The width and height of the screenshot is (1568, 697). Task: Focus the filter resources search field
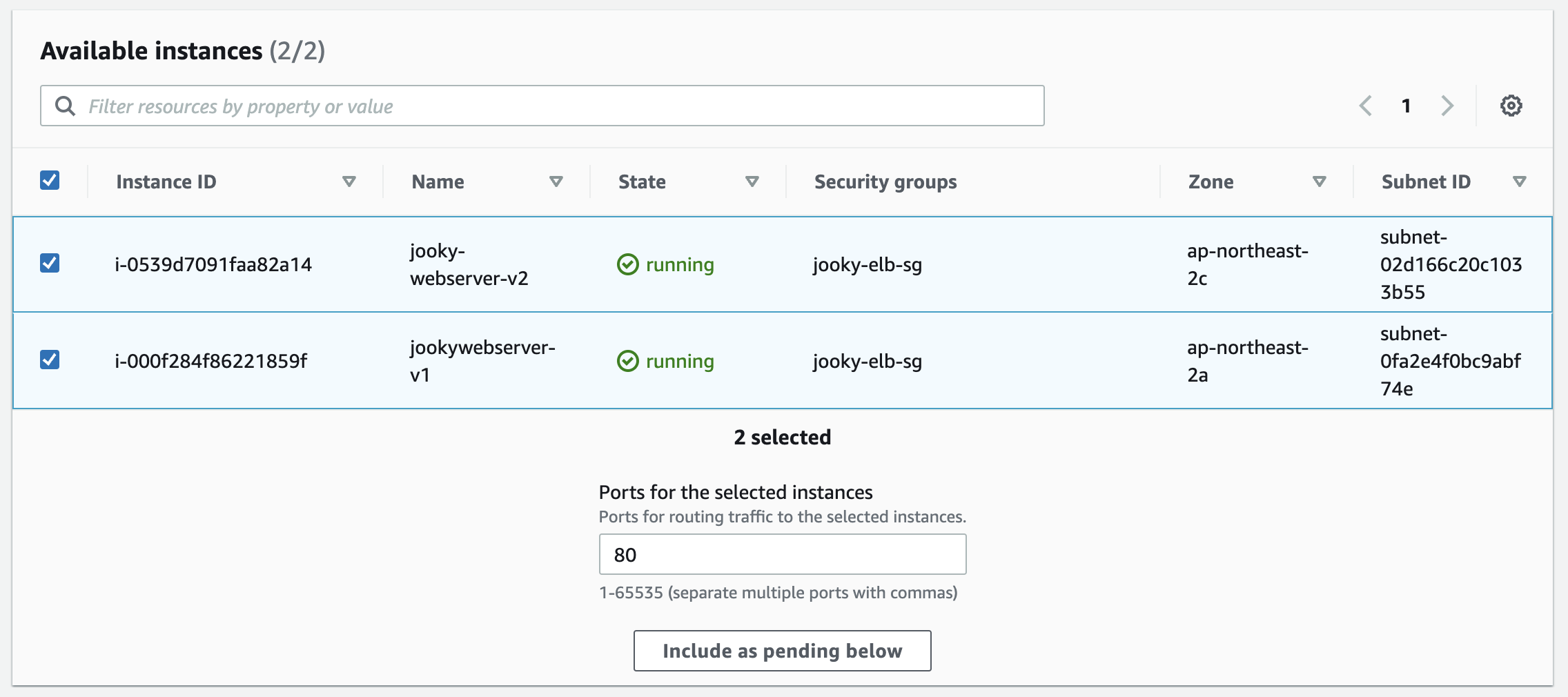(552, 106)
